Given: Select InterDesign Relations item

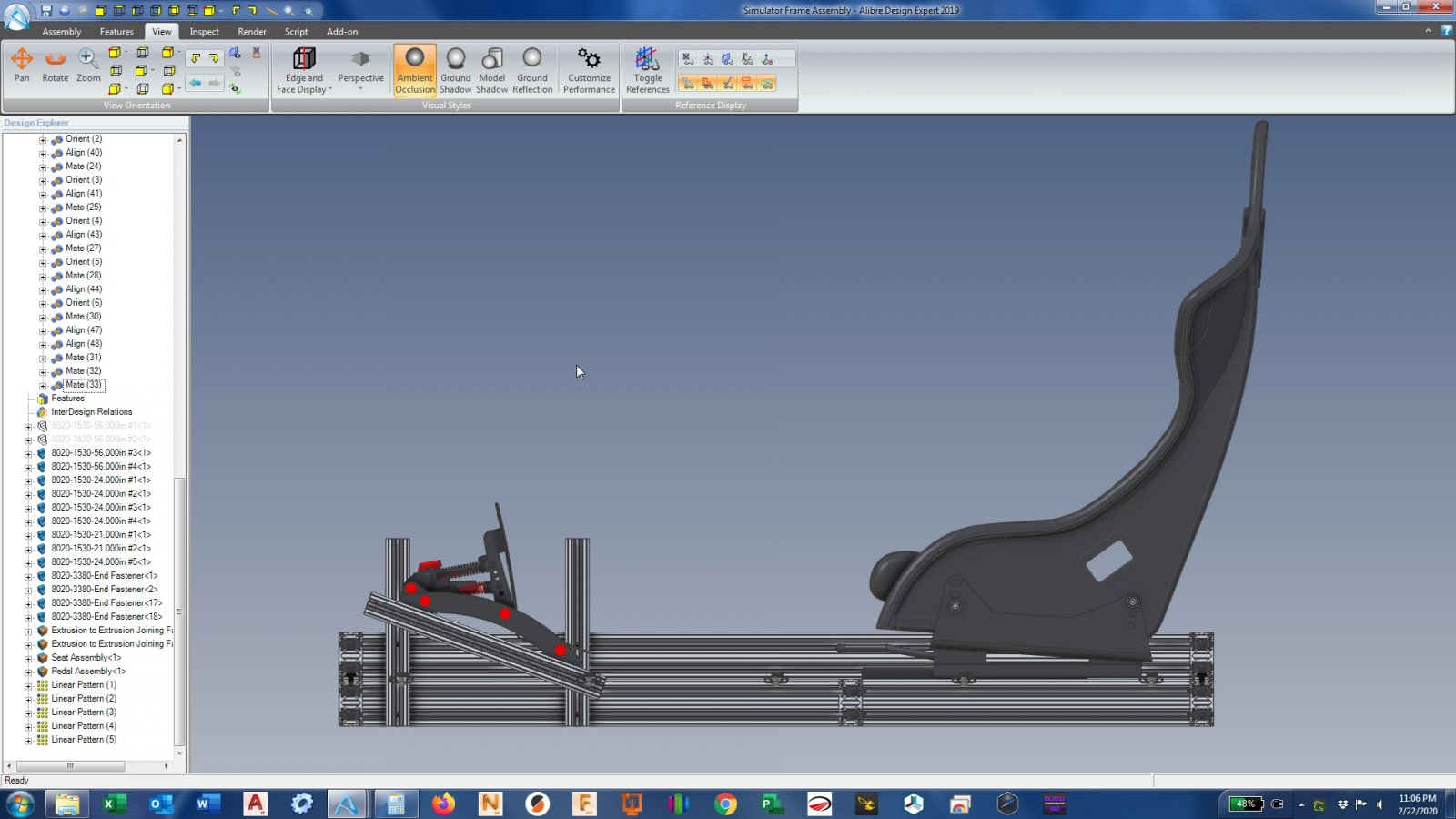Looking at the screenshot, I should tap(92, 412).
